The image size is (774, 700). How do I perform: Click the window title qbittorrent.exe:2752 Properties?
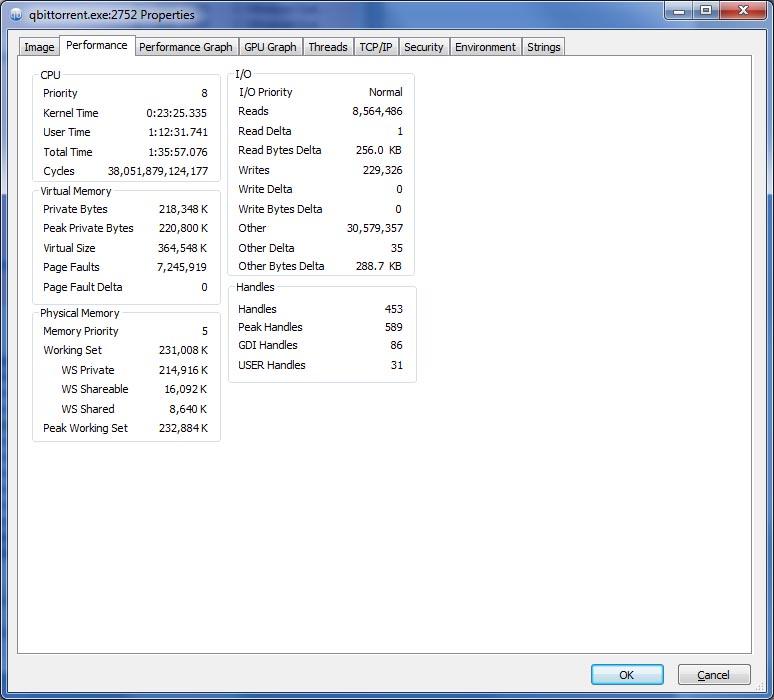point(112,15)
